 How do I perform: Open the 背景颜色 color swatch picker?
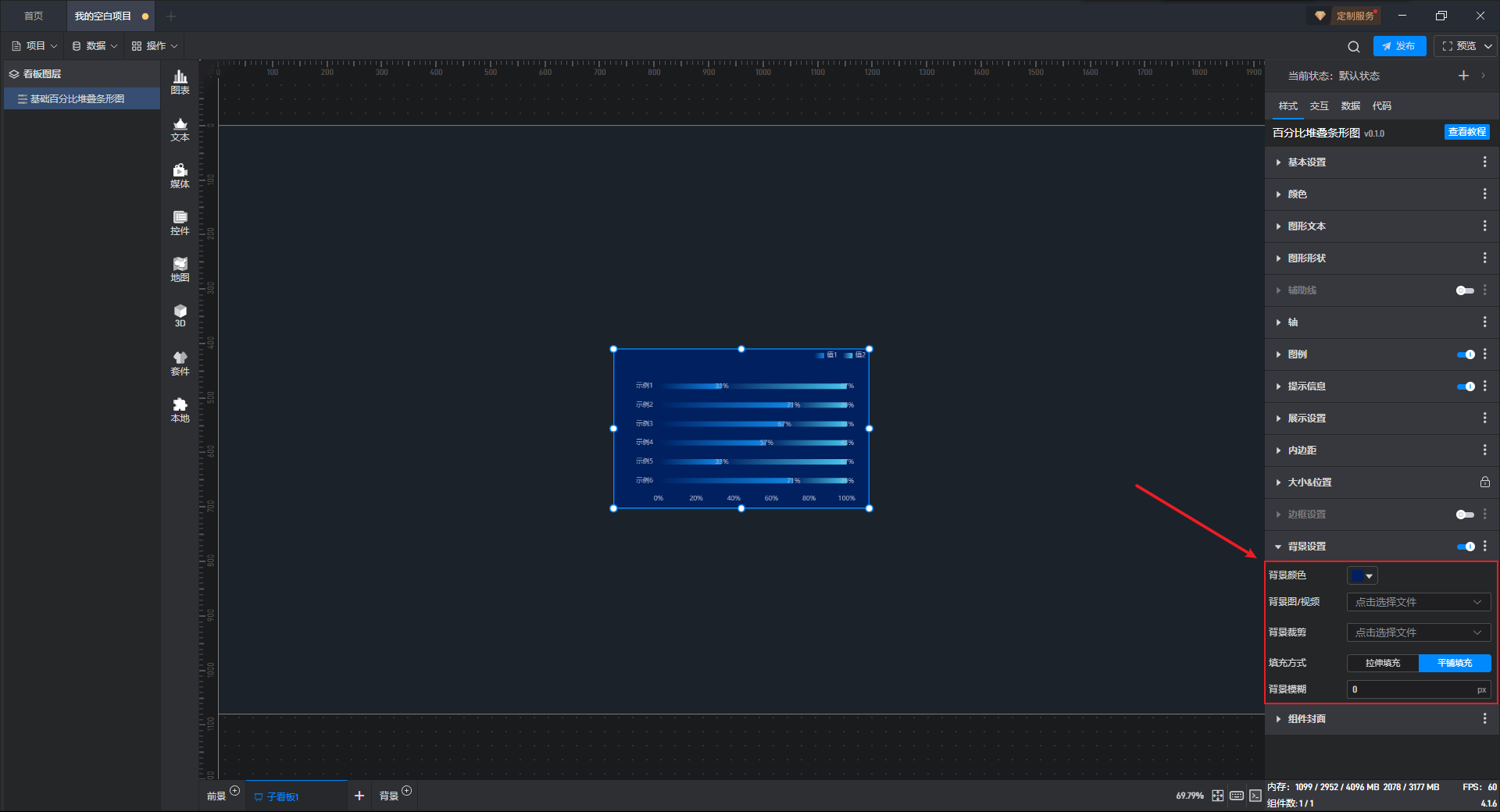coord(1362,575)
